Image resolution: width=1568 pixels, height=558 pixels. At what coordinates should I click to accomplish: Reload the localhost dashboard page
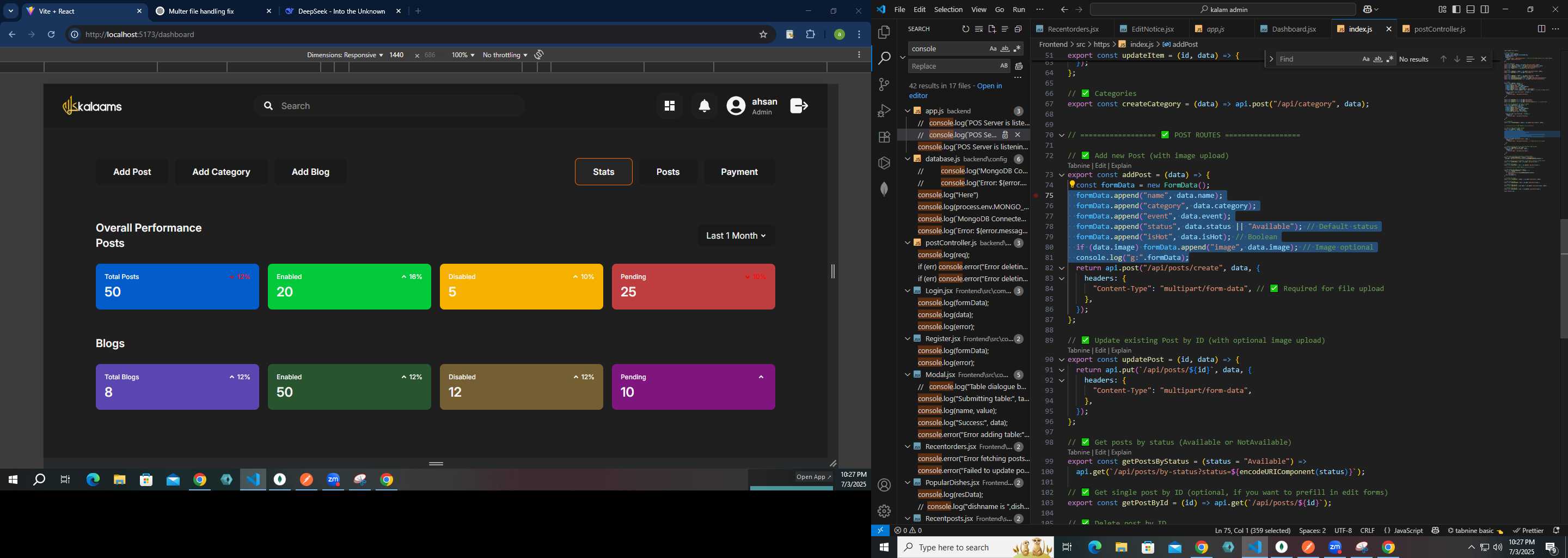pyautogui.click(x=52, y=35)
